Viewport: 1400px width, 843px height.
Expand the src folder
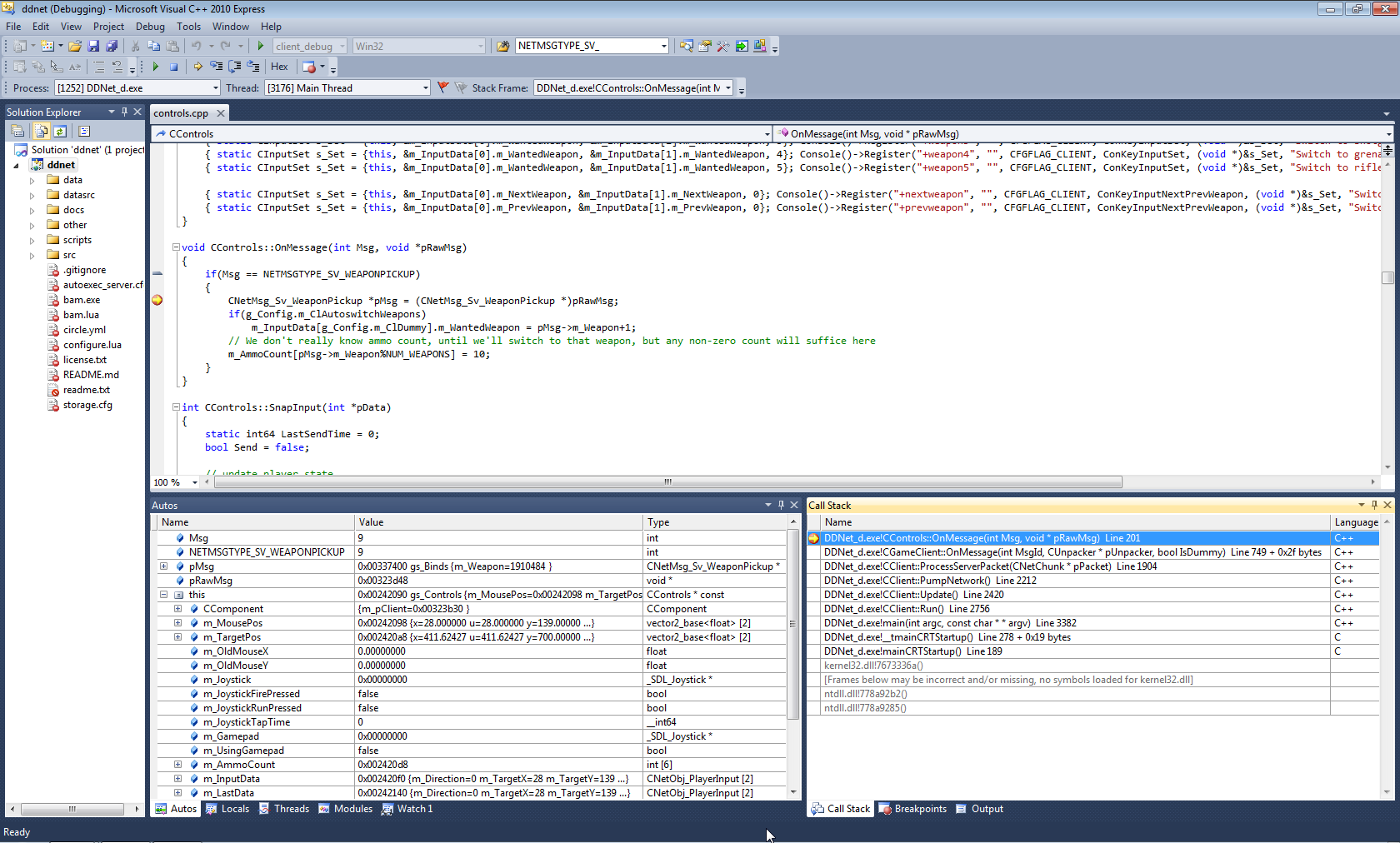pos(32,256)
